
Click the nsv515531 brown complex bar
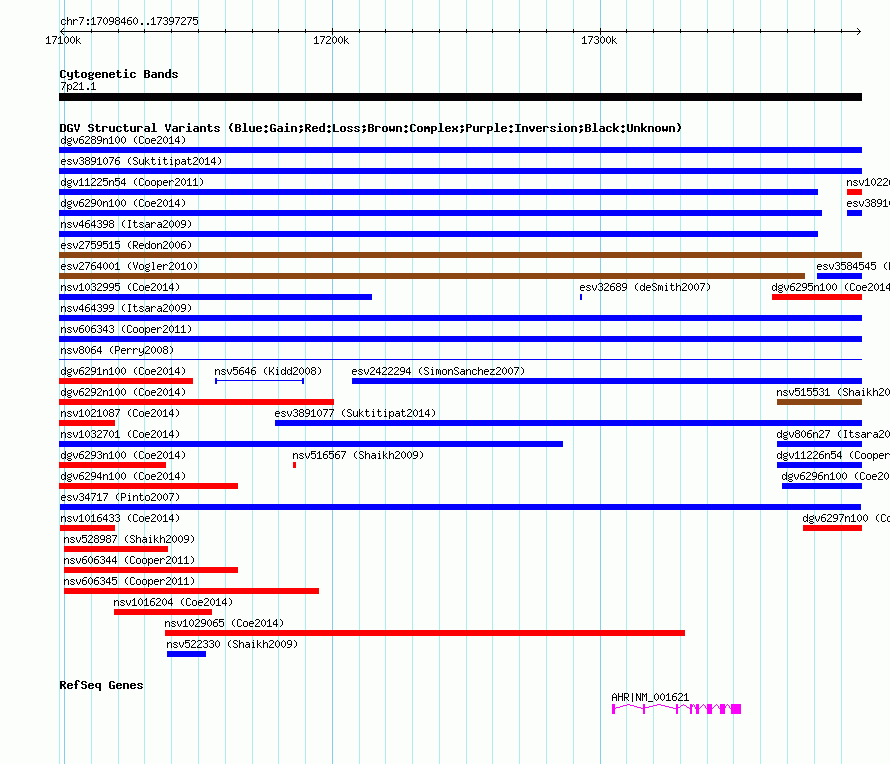click(819, 402)
